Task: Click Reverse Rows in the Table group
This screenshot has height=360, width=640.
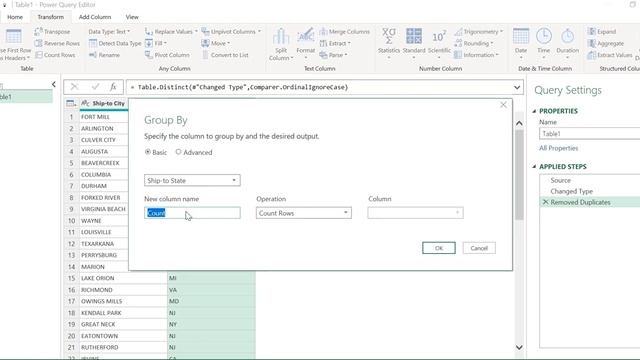Action: [x=58, y=43]
